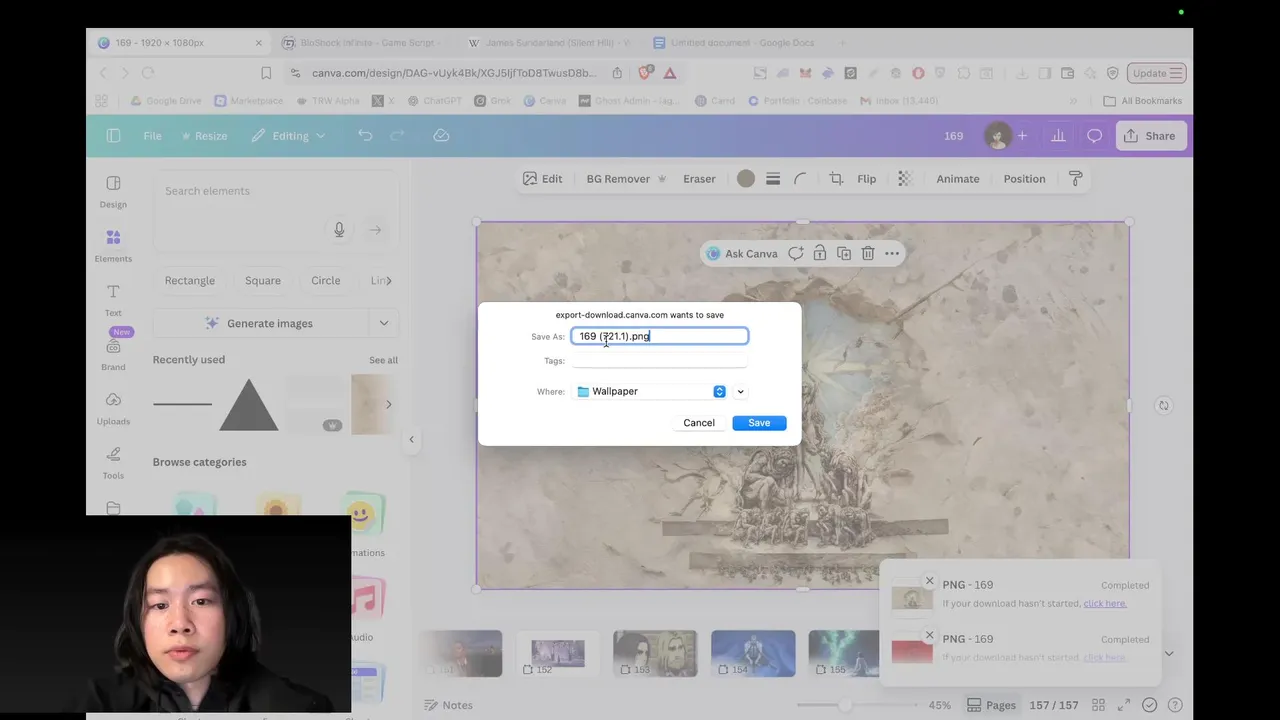Screen dimensions: 1280x720
Task: Expand the save dialog with chevron button
Action: pos(740,392)
